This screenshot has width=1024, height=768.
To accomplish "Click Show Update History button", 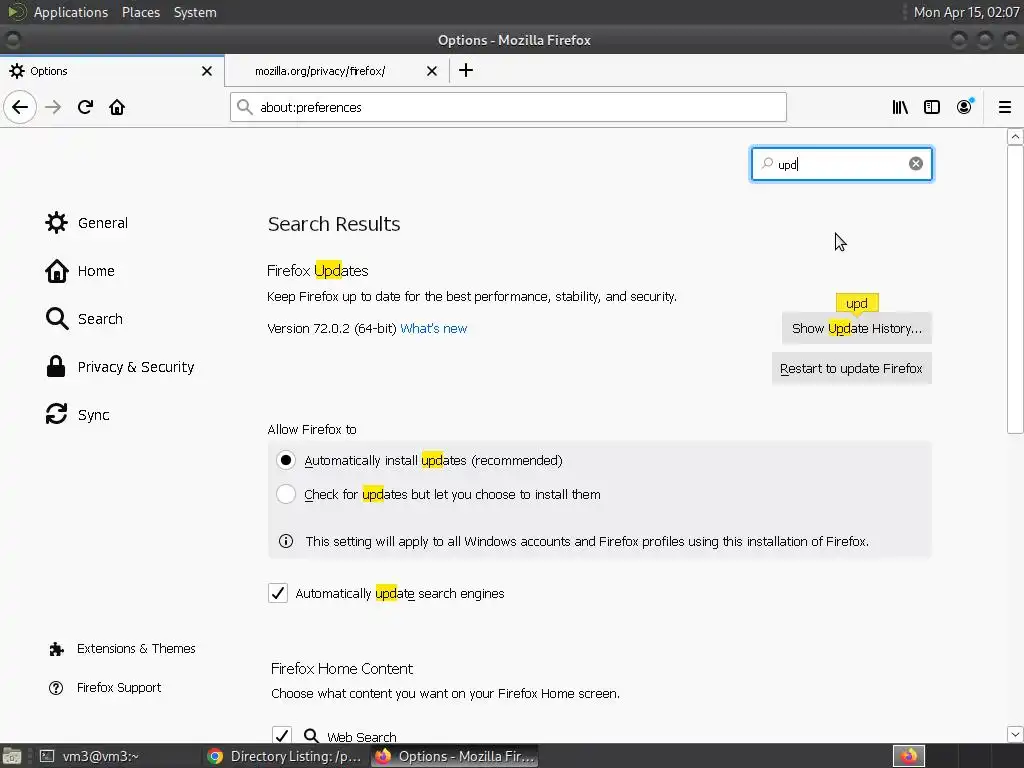I will 857,328.
